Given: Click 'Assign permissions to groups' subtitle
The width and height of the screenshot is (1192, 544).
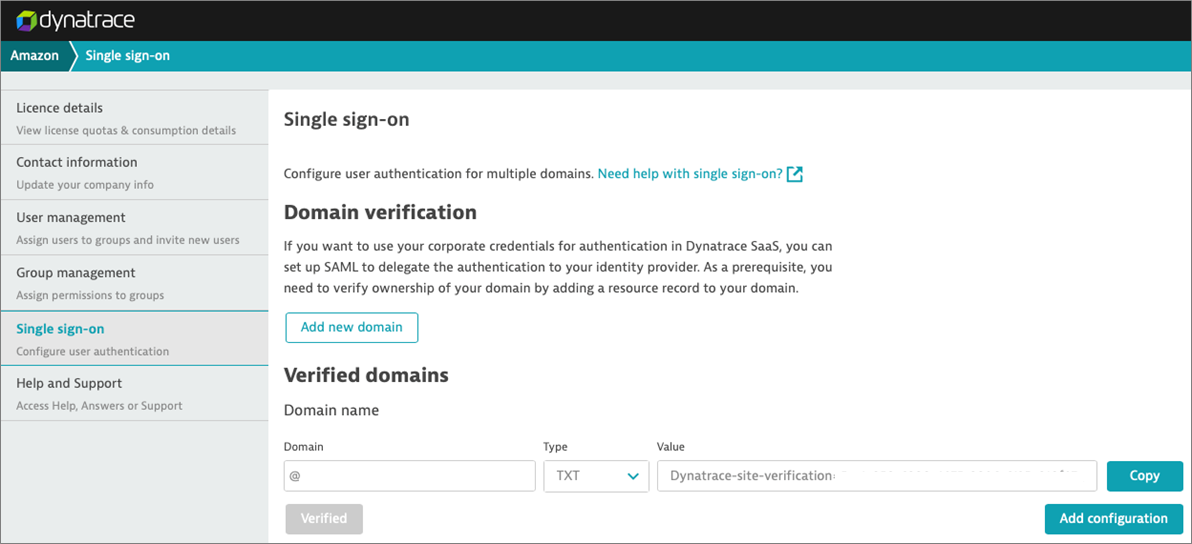Looking at the screenshot, I should 90,295.
